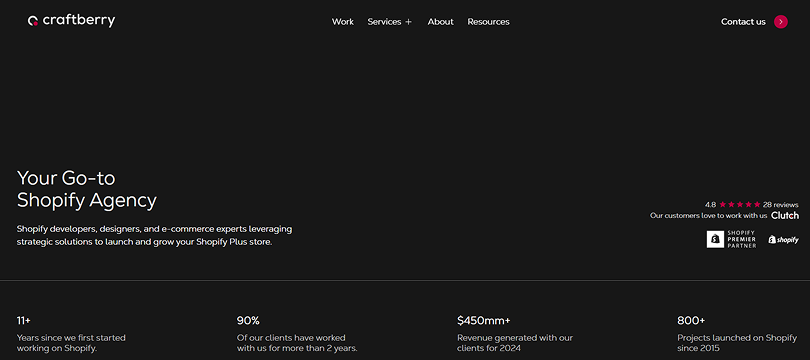Click the 'Your Go-to Shopify Agency' heading
Screen dimensions: 810x360
click(87, 189)
